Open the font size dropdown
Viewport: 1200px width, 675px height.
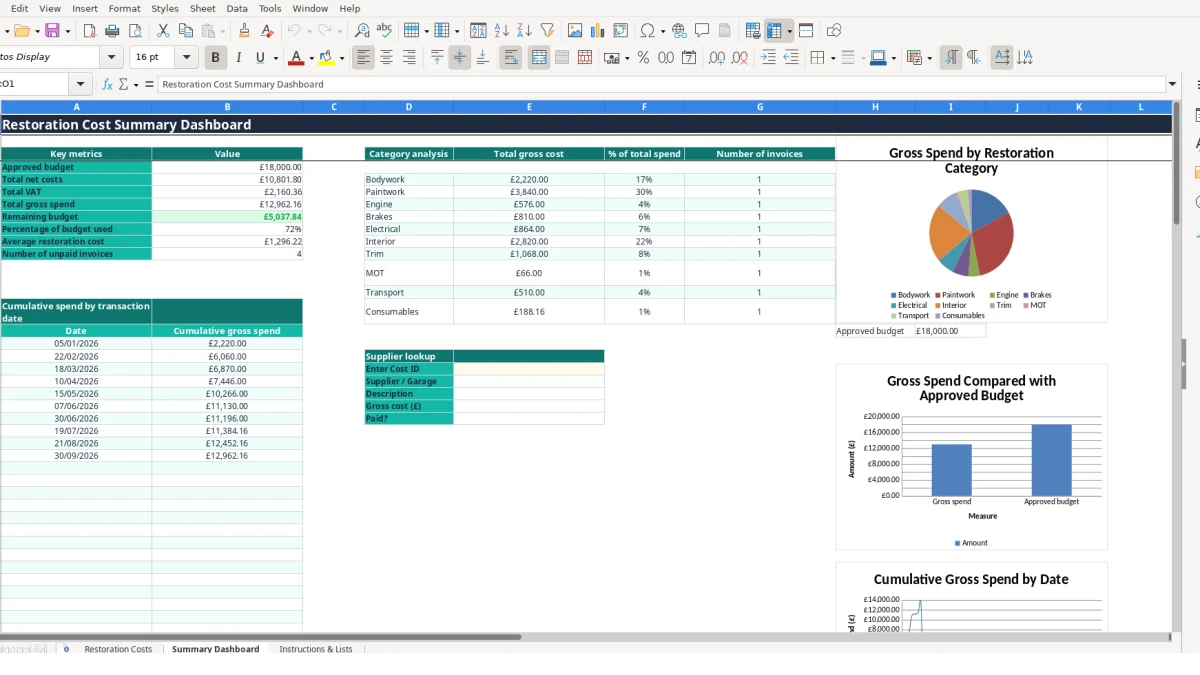[x=186, y=57]
